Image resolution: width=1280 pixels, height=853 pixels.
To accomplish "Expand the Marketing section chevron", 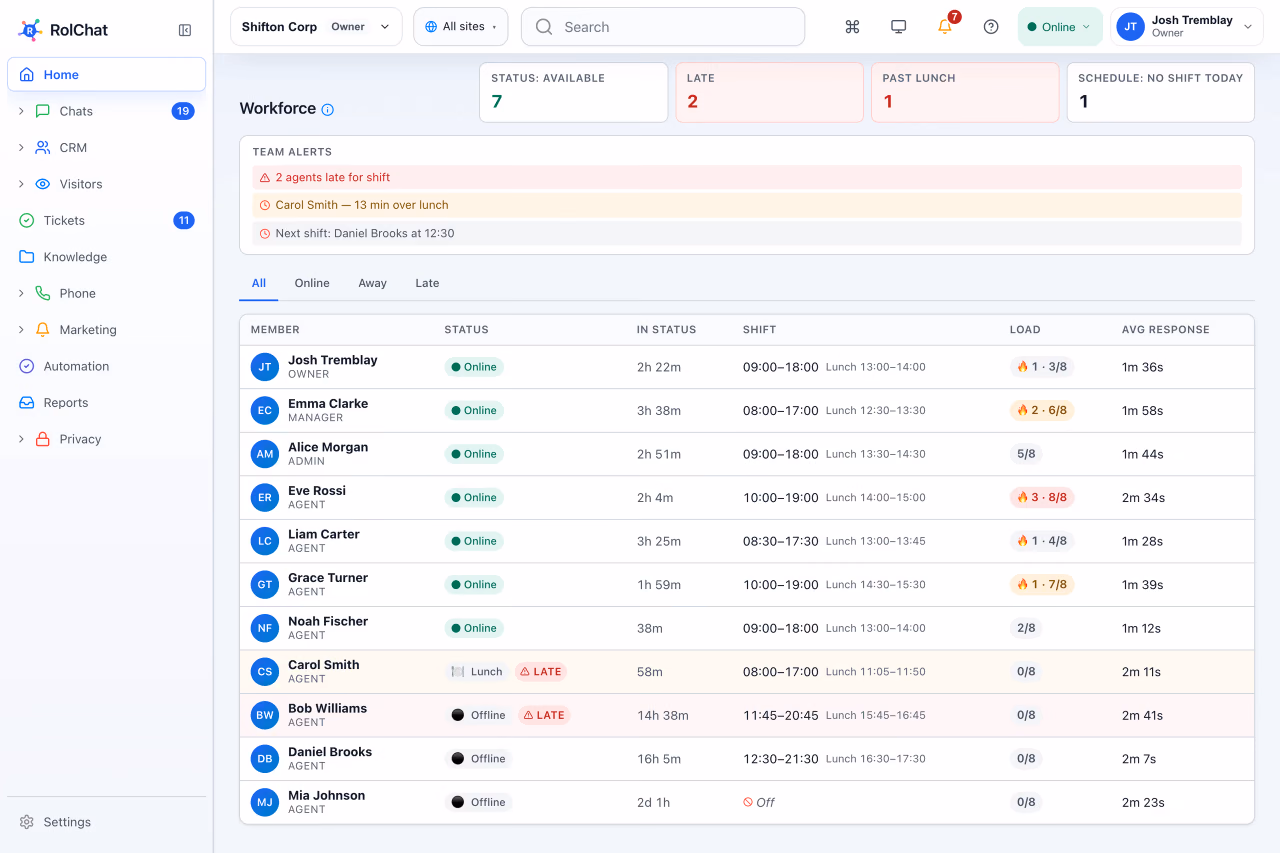I will tap(21, 330).
